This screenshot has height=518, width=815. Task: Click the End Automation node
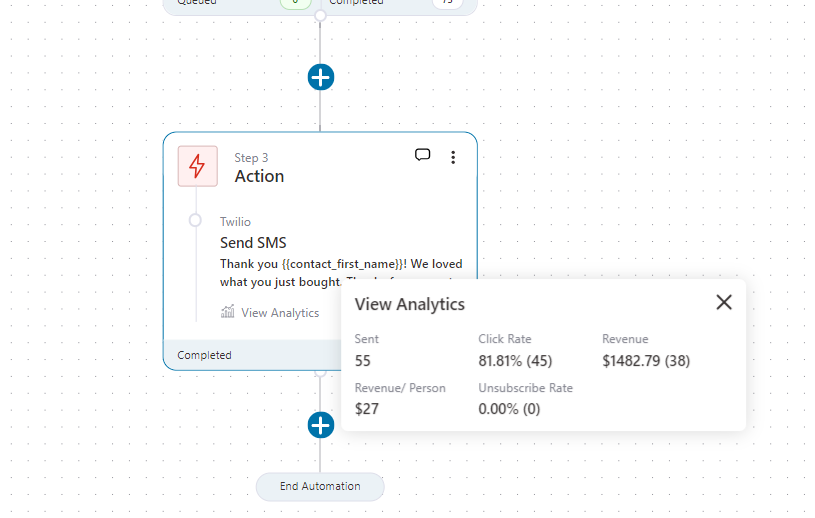(320, 487)
